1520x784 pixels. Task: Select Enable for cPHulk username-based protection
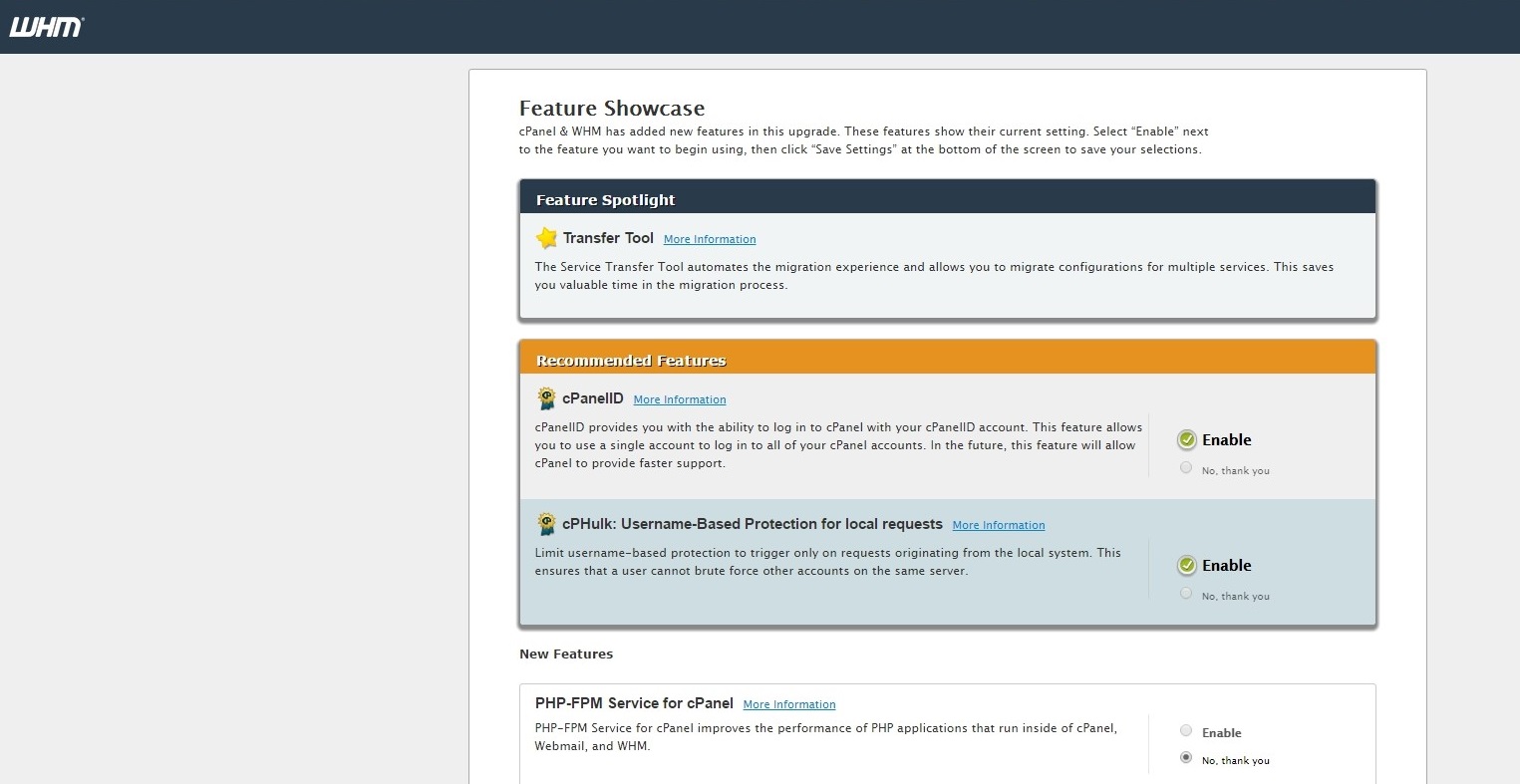pyautogui.click(x=1186, y=565)
